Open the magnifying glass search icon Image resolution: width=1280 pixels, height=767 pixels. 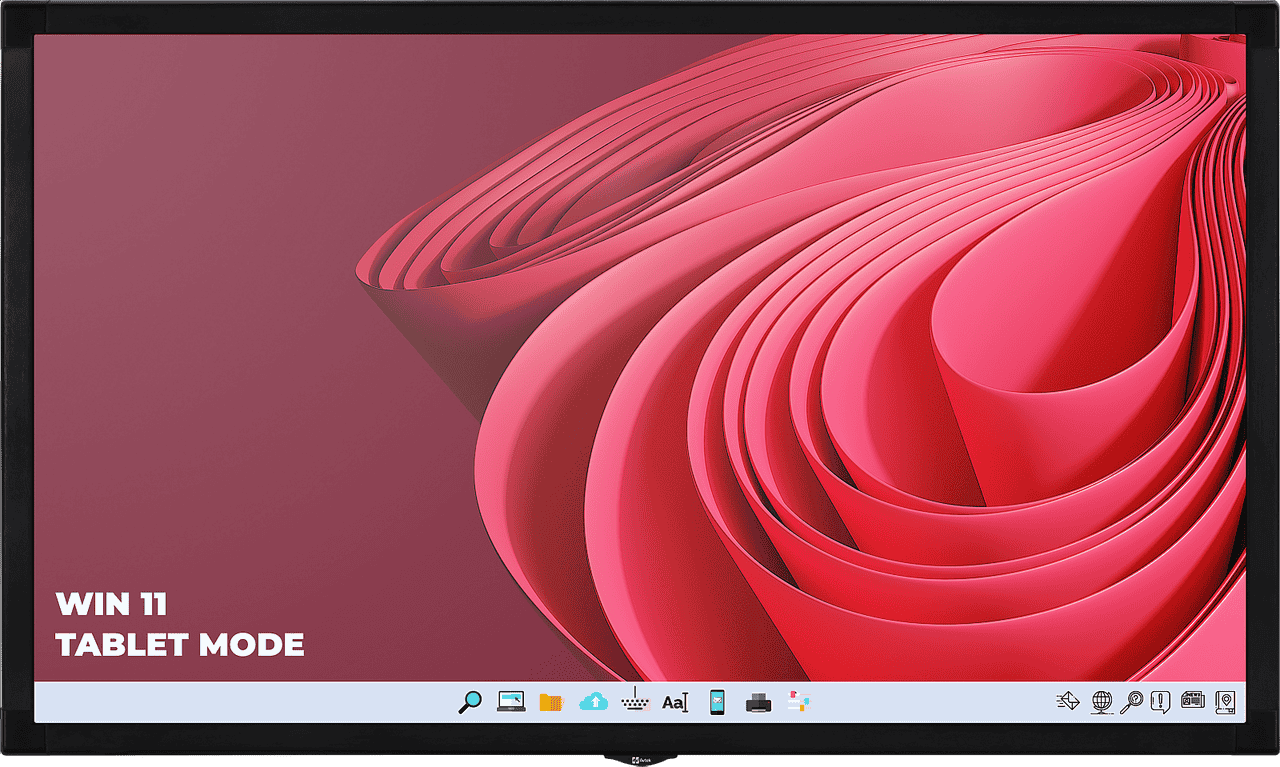(470, 702)
